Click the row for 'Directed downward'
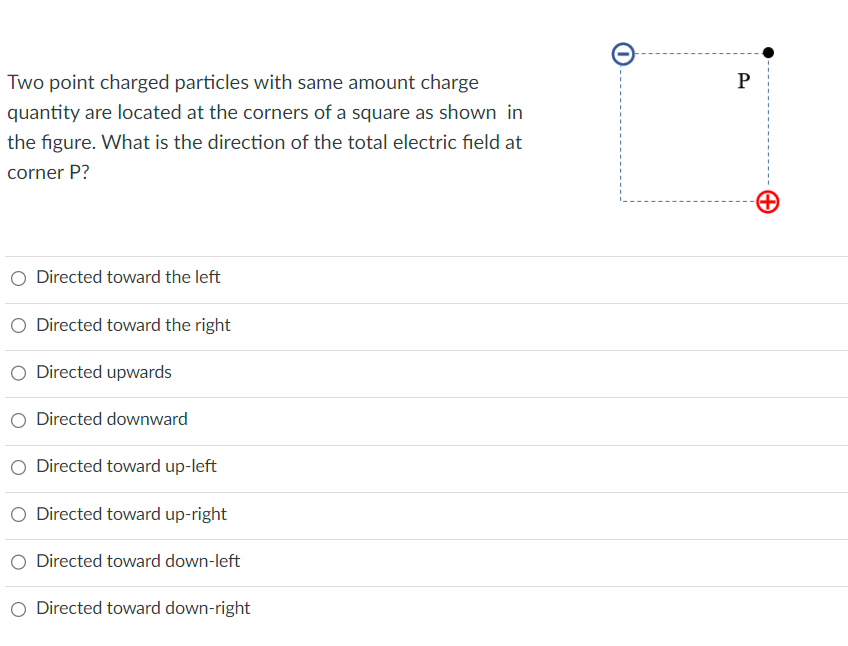Viewport: 848px width, 646px height. pyautogui.click(x=424, y=420)
